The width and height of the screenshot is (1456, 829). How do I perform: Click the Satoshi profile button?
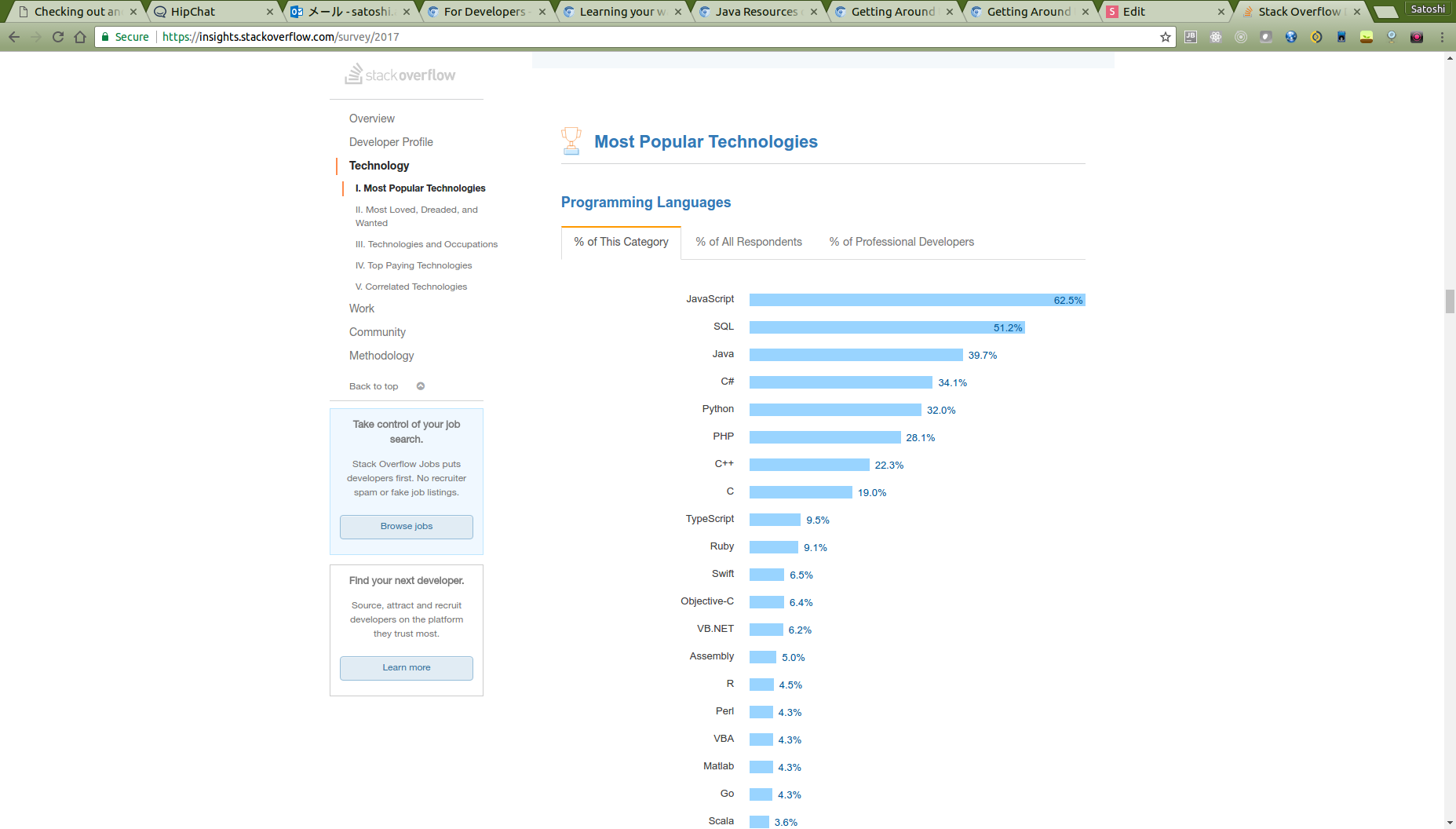click(x=1428, y=9)
